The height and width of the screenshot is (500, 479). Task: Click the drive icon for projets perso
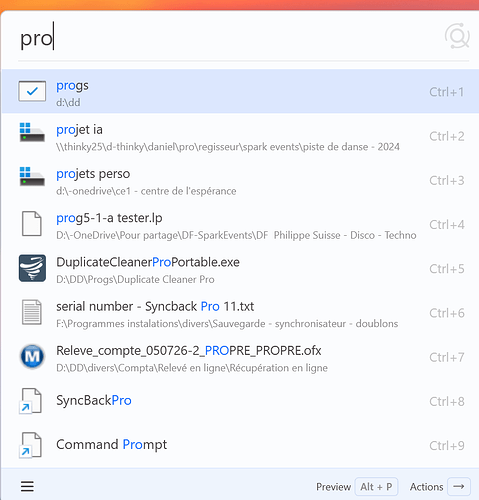[32, 176]
